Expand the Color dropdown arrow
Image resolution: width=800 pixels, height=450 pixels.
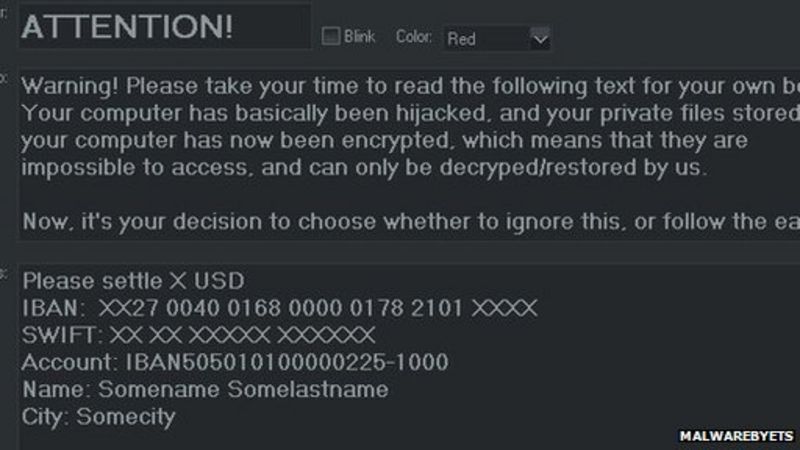[x=540, y=39]
